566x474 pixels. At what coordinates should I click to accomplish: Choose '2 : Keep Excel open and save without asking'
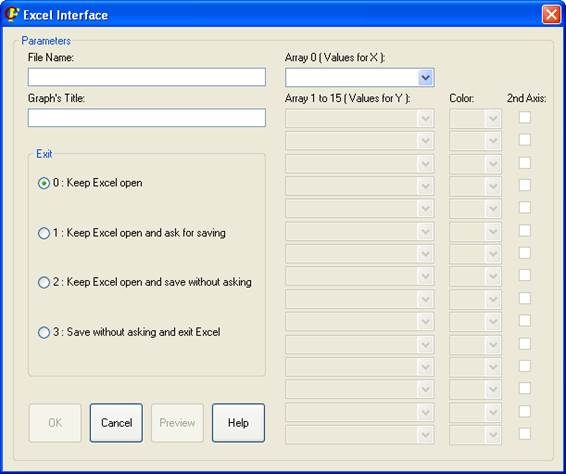click(x=145, y=282)
